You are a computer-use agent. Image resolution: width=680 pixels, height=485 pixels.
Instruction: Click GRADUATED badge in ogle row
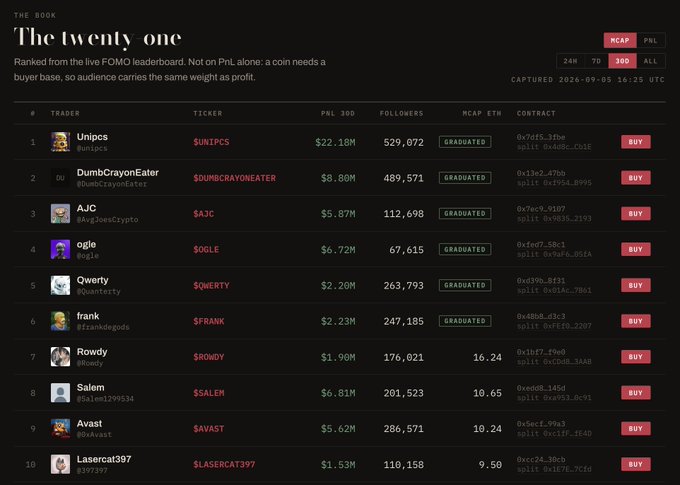465,249
